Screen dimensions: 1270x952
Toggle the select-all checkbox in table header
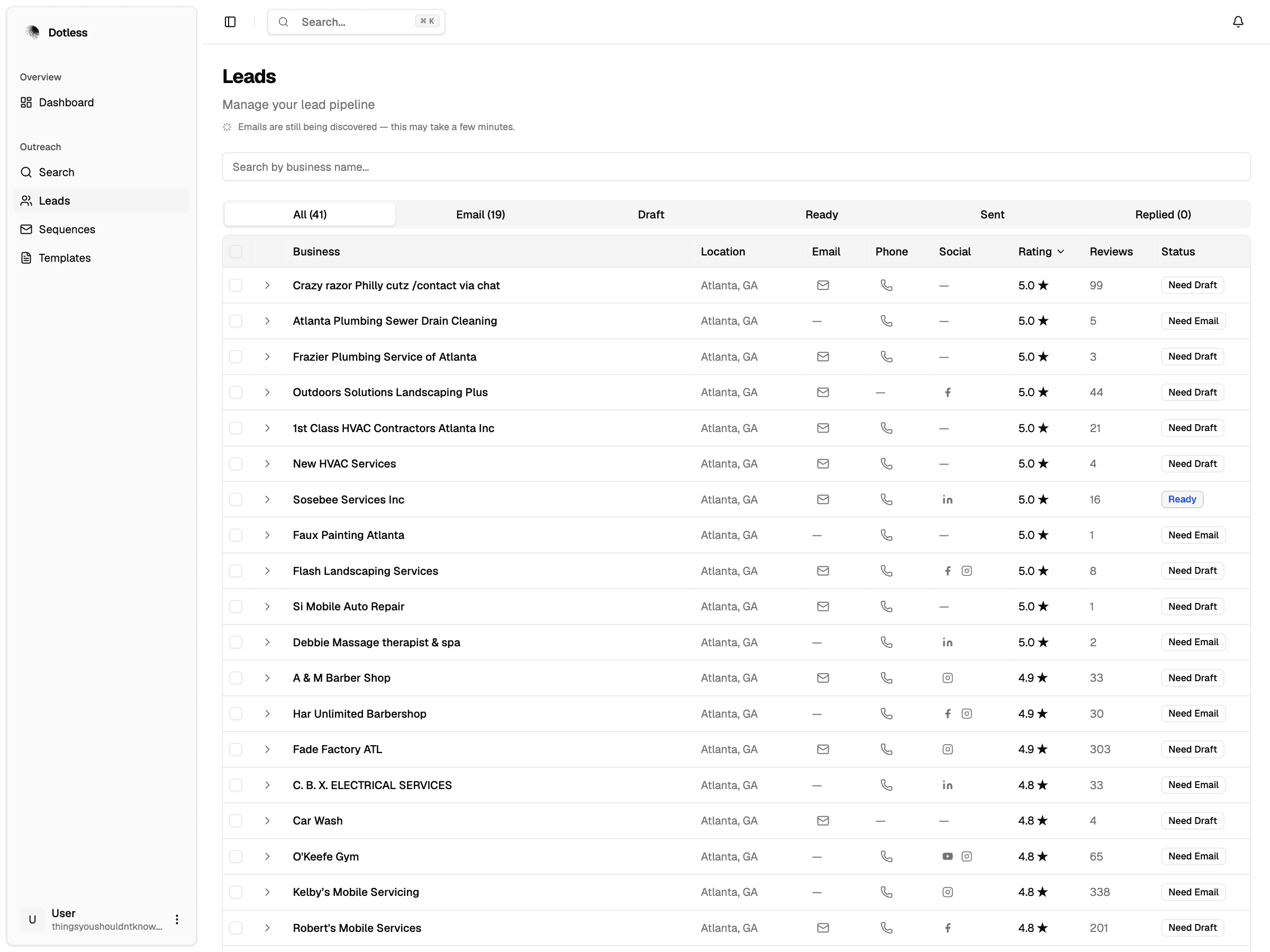[235, 251]
